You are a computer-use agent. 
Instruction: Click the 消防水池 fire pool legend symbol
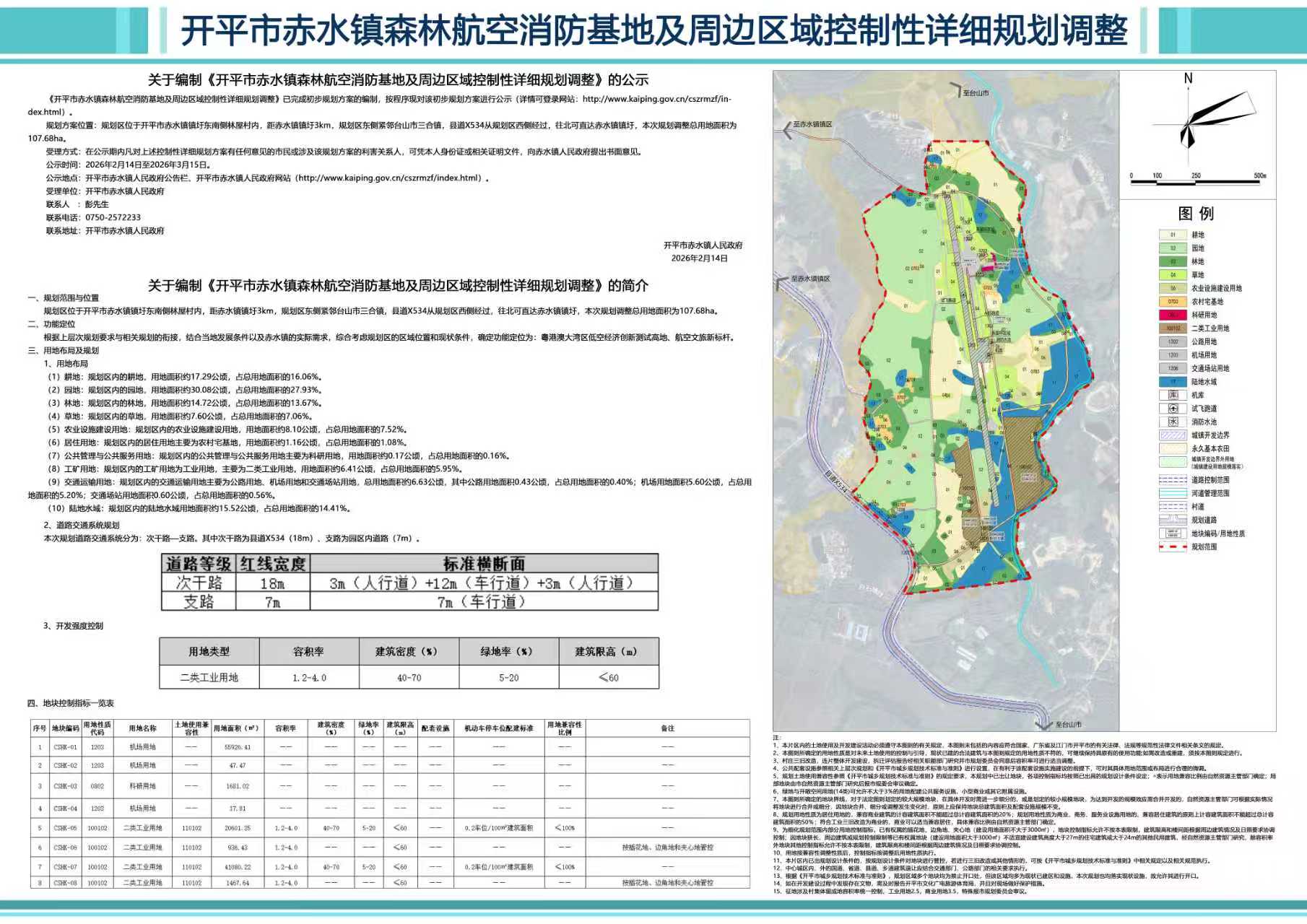(x=1173, y=422)
